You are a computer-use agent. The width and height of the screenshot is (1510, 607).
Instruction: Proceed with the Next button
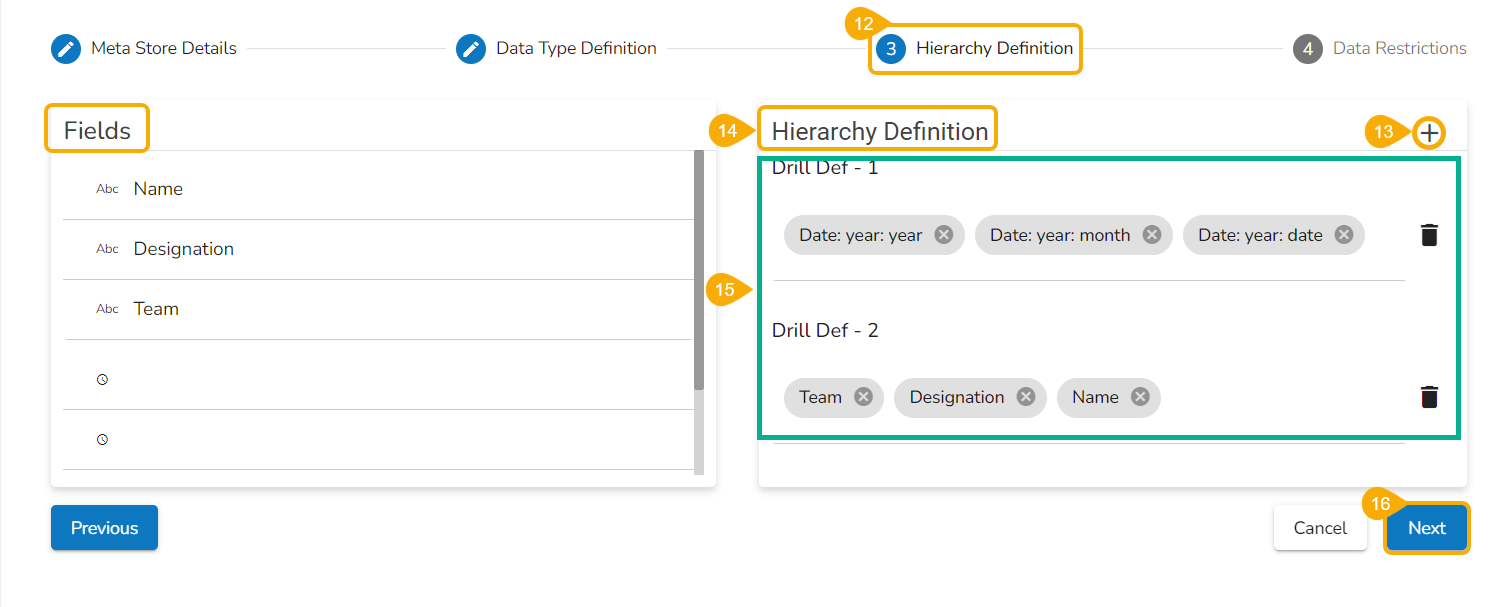(x=1426, y=528)
